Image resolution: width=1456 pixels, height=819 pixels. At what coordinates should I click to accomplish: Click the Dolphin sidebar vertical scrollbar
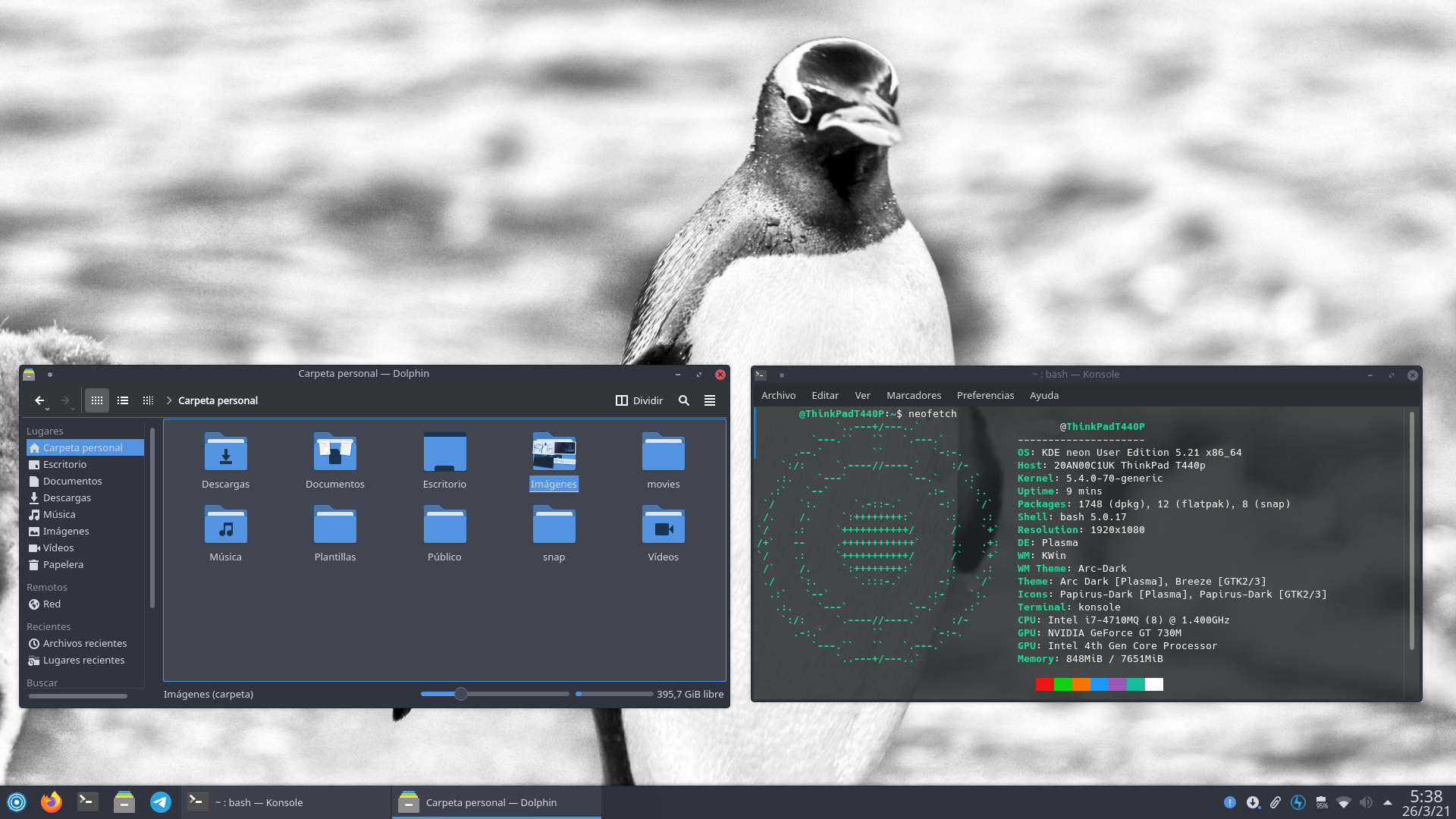coord(152,517)
